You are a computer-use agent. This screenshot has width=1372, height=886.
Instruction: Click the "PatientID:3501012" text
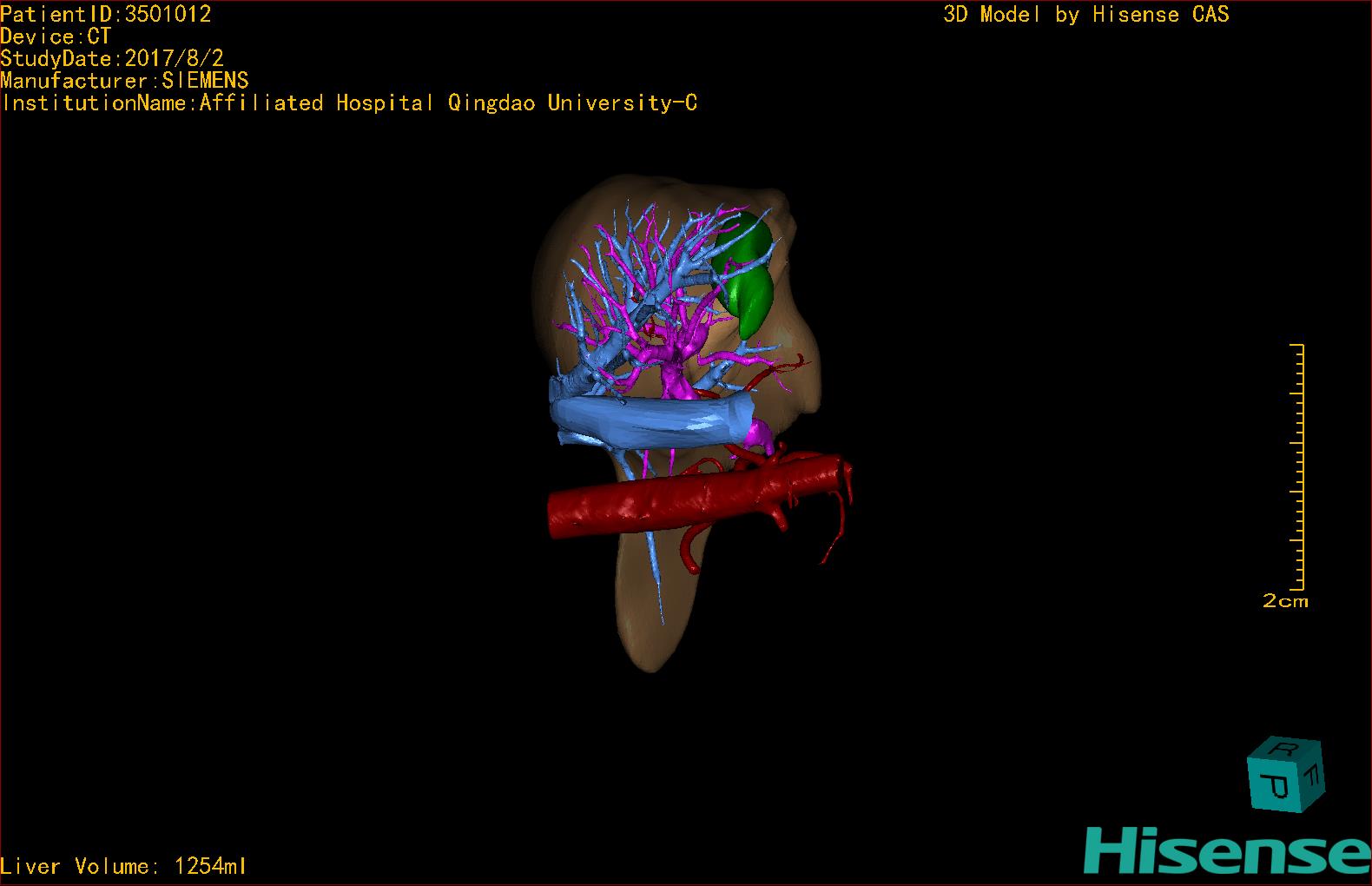click(x=106, y=14)
